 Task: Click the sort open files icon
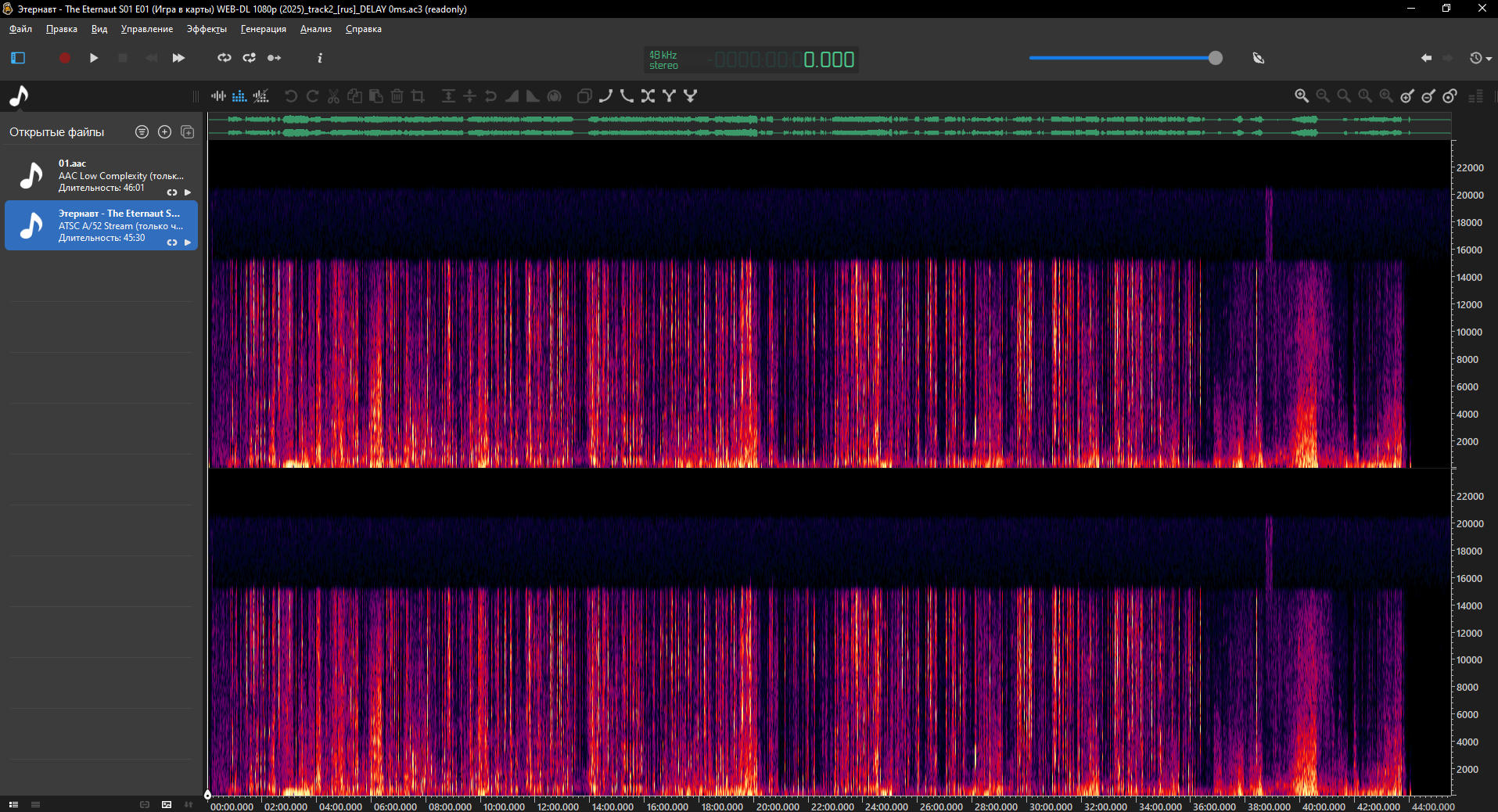(x=142, y=132)
